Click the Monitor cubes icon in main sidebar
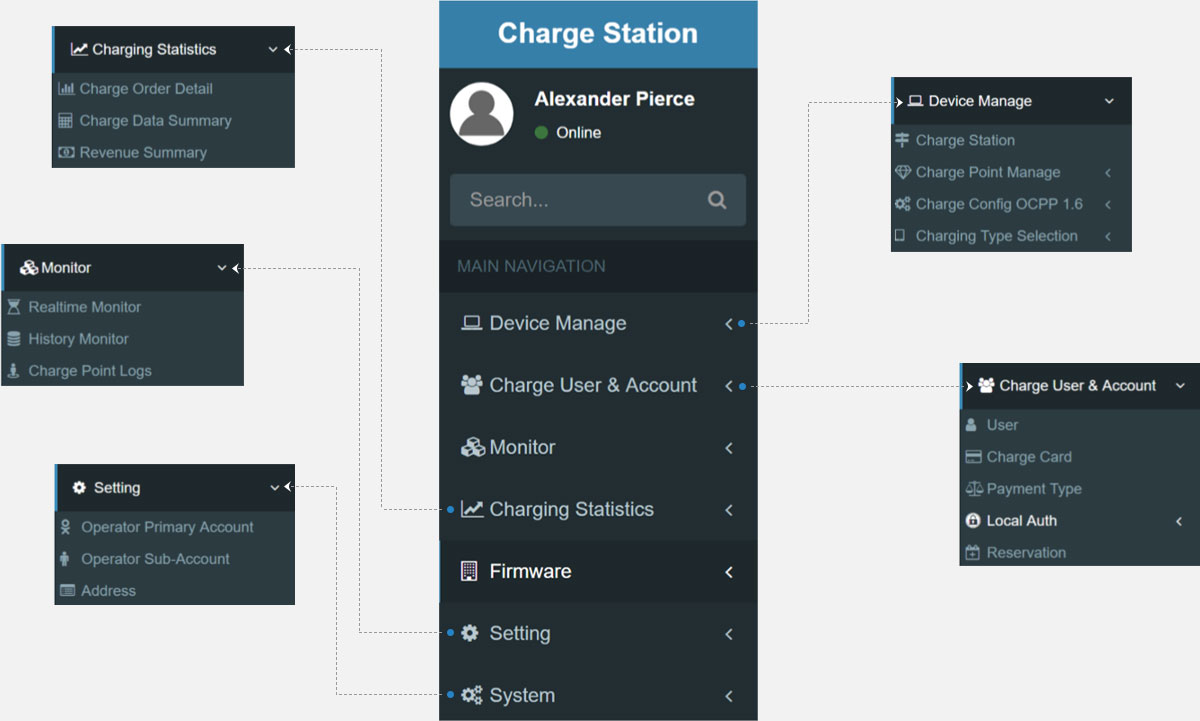Screen dimensions: 1200x721 [x=472, y=447]
